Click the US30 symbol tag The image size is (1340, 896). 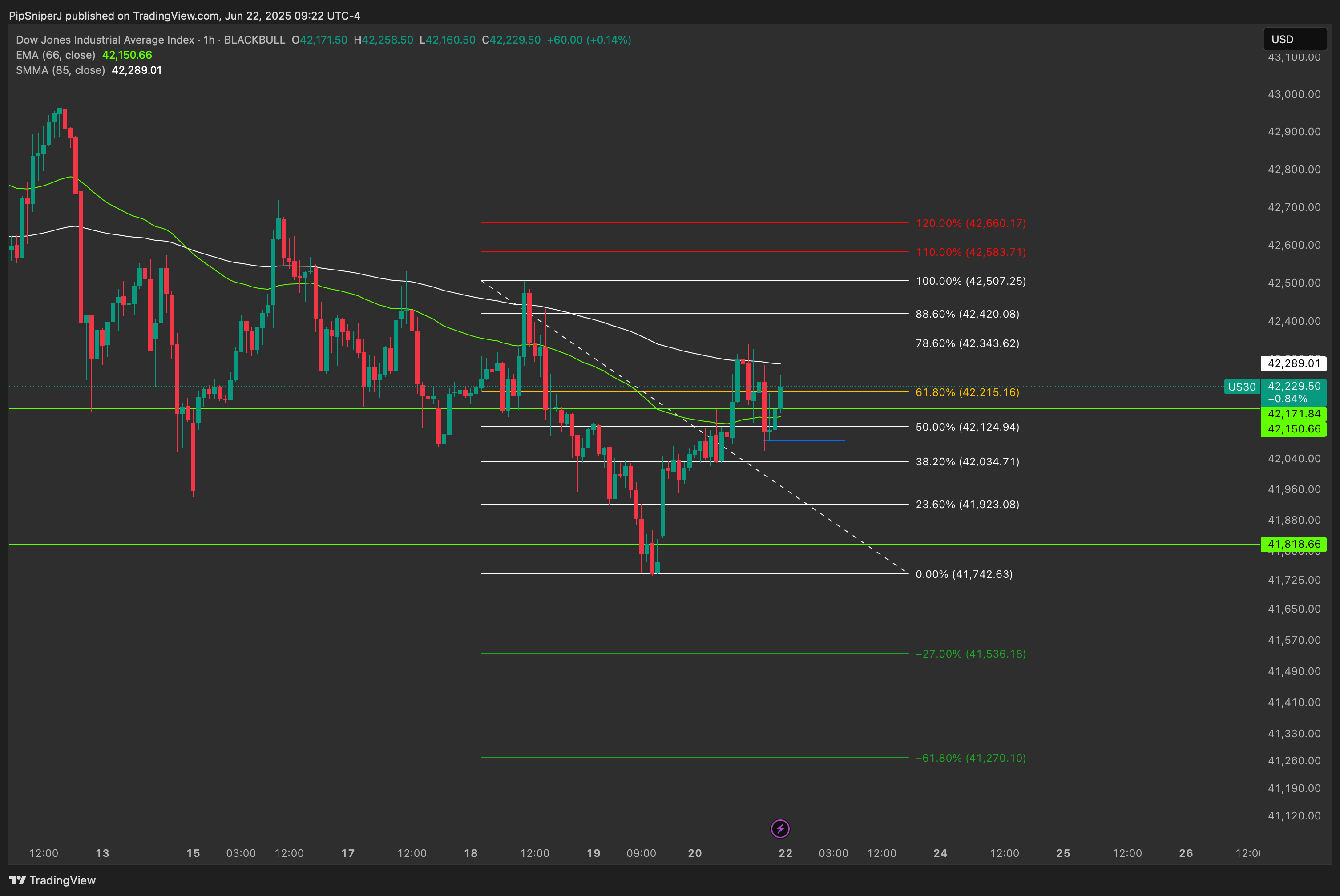pyautogui.click(x=1242, y=387)
